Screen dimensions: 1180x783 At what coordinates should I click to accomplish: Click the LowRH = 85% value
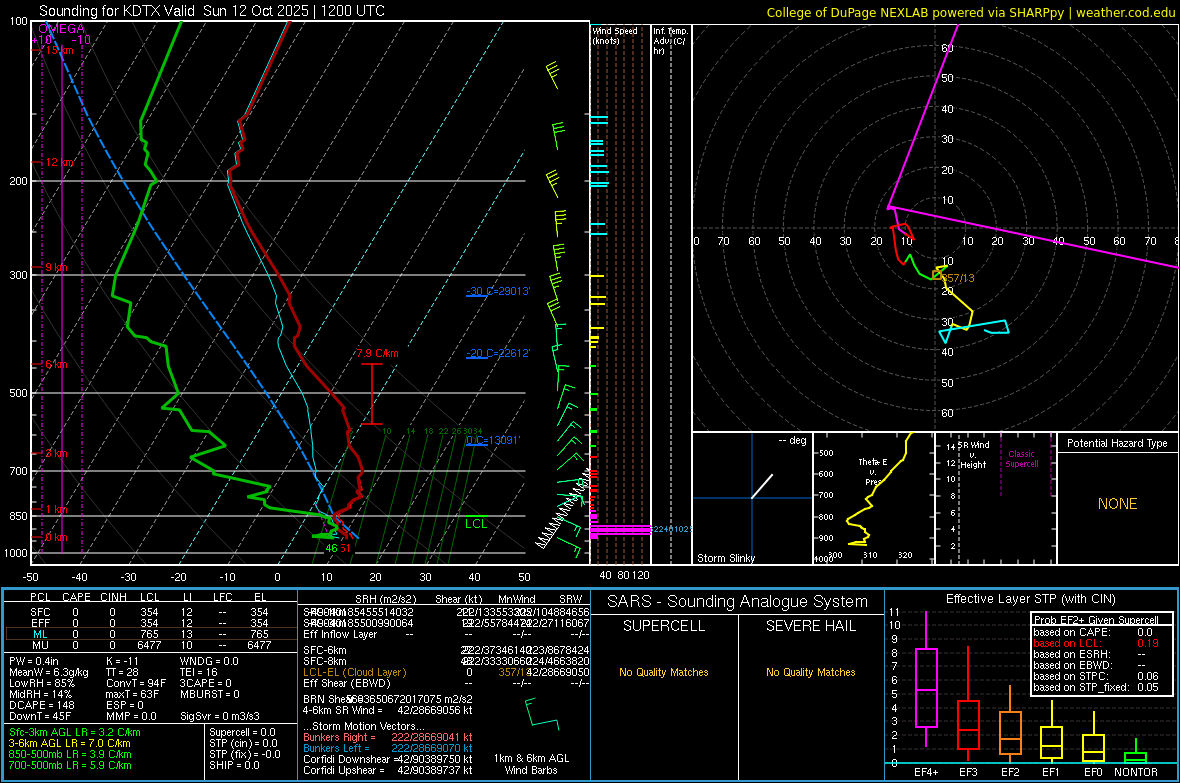(42, 684)
